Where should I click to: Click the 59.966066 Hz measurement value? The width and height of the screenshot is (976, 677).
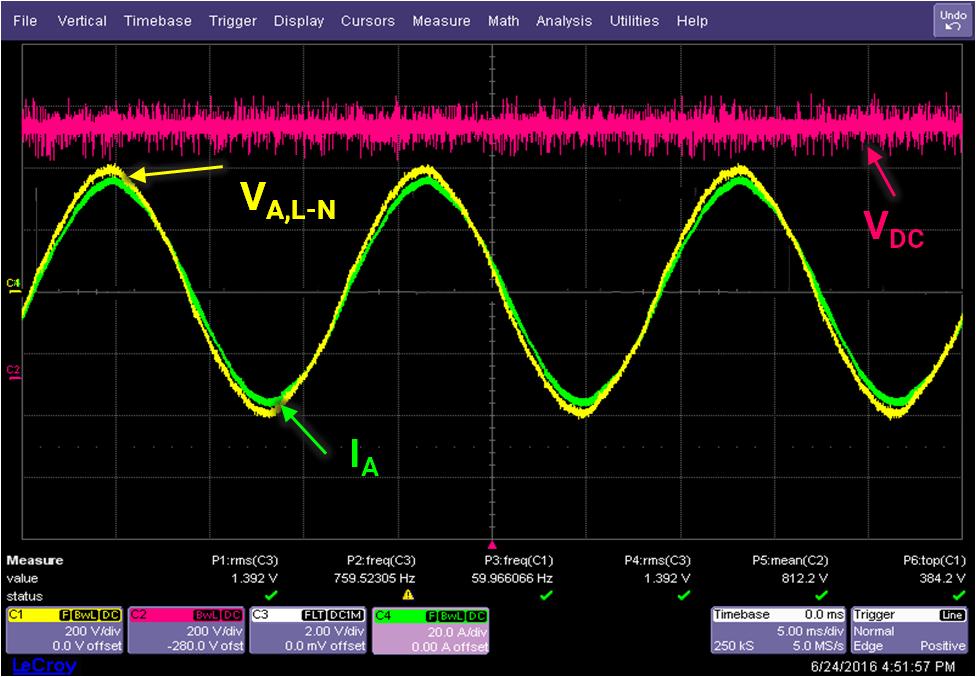click(x=512, y=578)
